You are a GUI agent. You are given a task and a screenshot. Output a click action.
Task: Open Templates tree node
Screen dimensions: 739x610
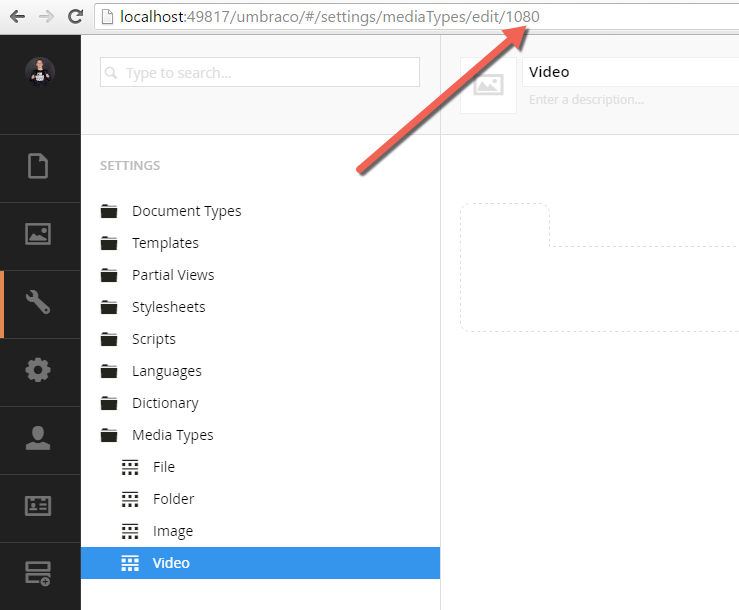(x=165, y=243)
